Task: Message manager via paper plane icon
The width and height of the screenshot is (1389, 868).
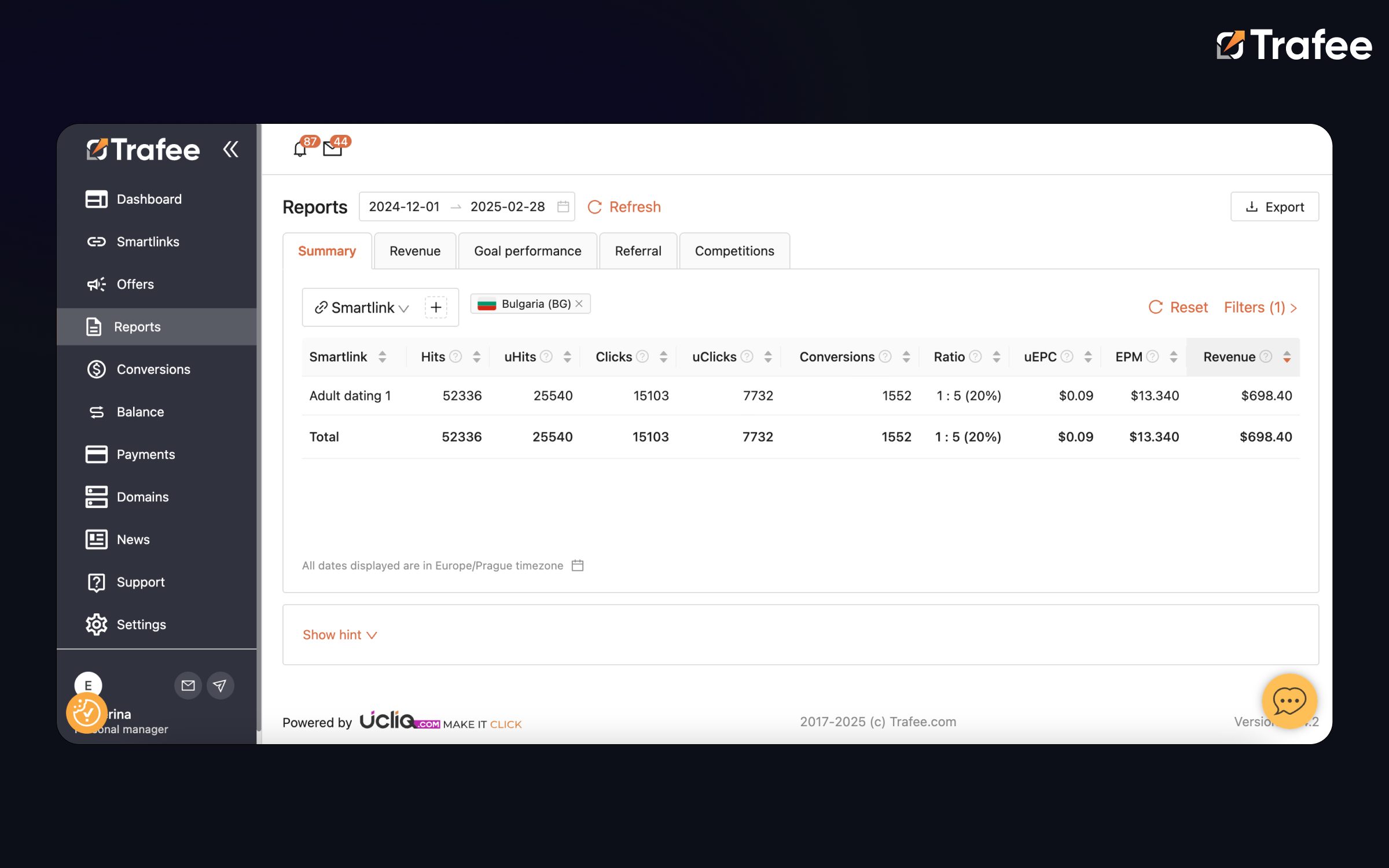Action: tap(220, 686)
